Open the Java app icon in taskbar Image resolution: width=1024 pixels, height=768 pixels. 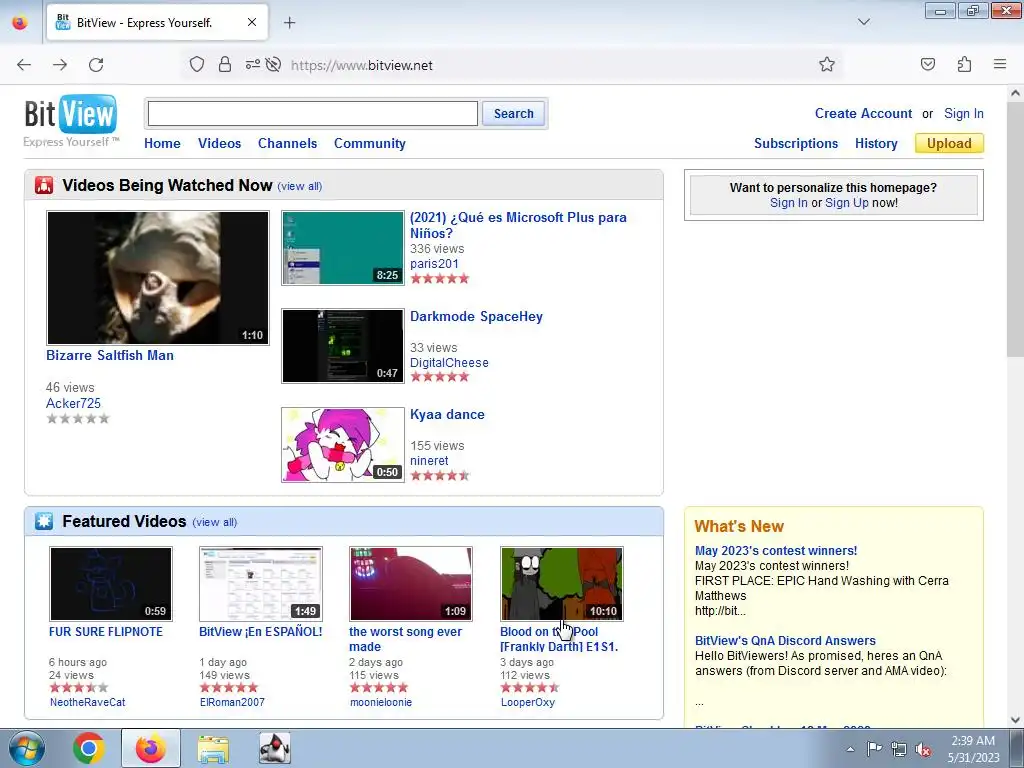275,748
